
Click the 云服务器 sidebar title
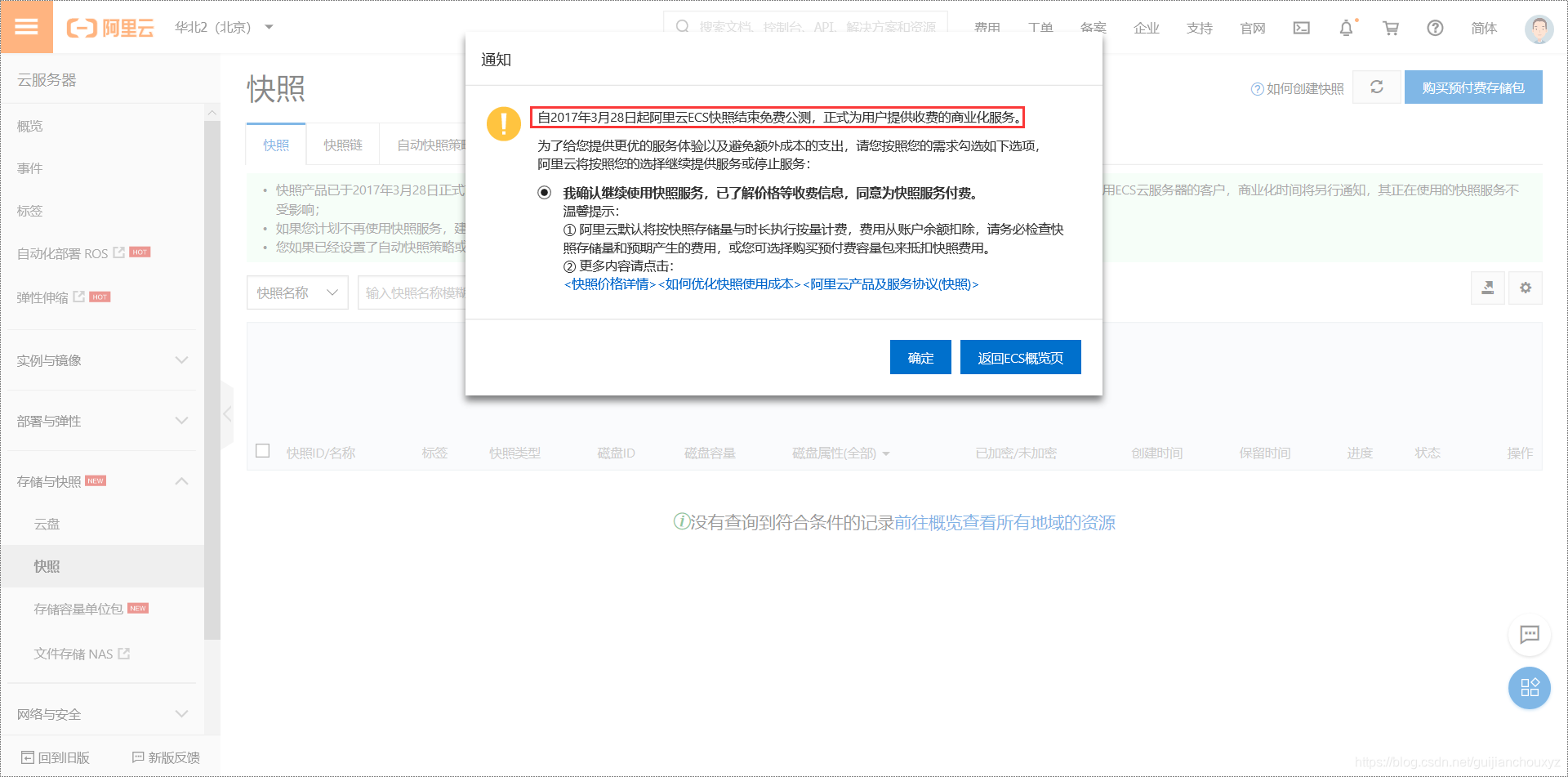click(47, 80)
